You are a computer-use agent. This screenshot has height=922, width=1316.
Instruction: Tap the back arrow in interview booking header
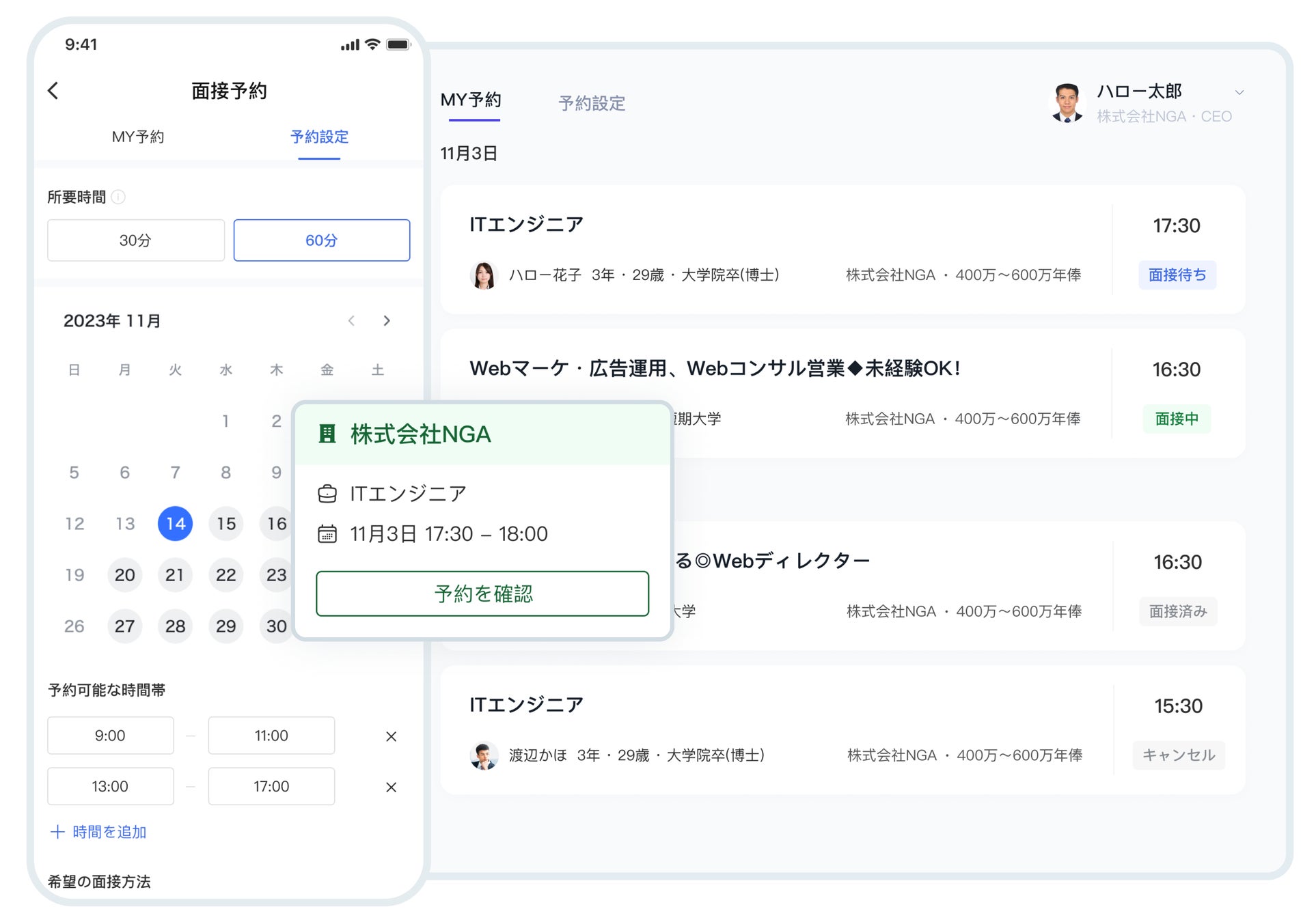tap(53, 90)
